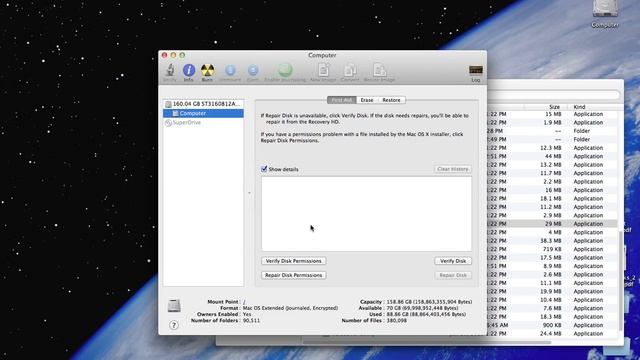Click Verify Disk Permissions button
Screen dimensions: 640x360
pos(293,261)
